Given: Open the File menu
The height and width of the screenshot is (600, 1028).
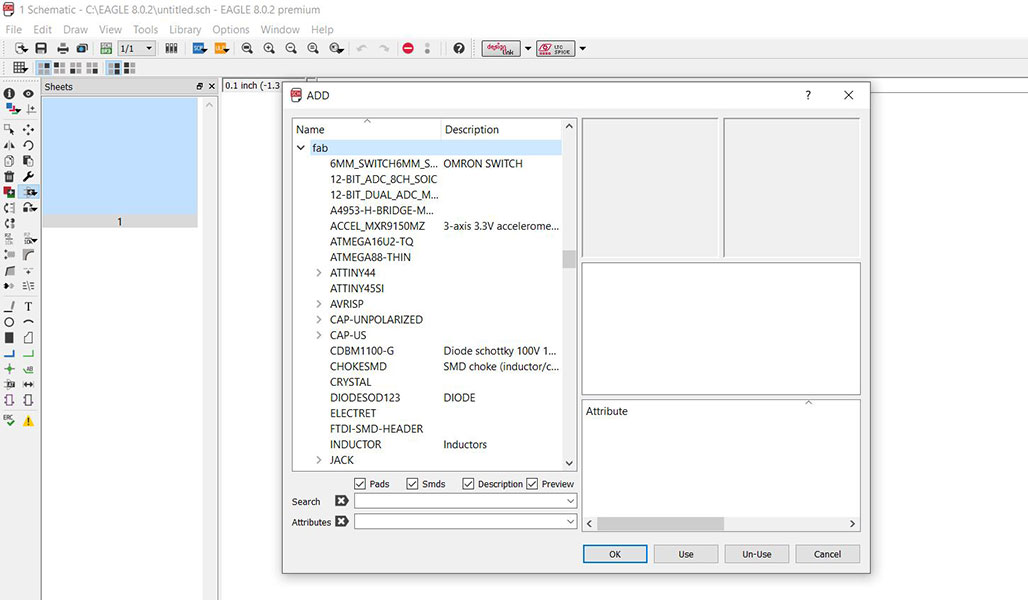Looking at the screenshot, I should tap(13, 30).
